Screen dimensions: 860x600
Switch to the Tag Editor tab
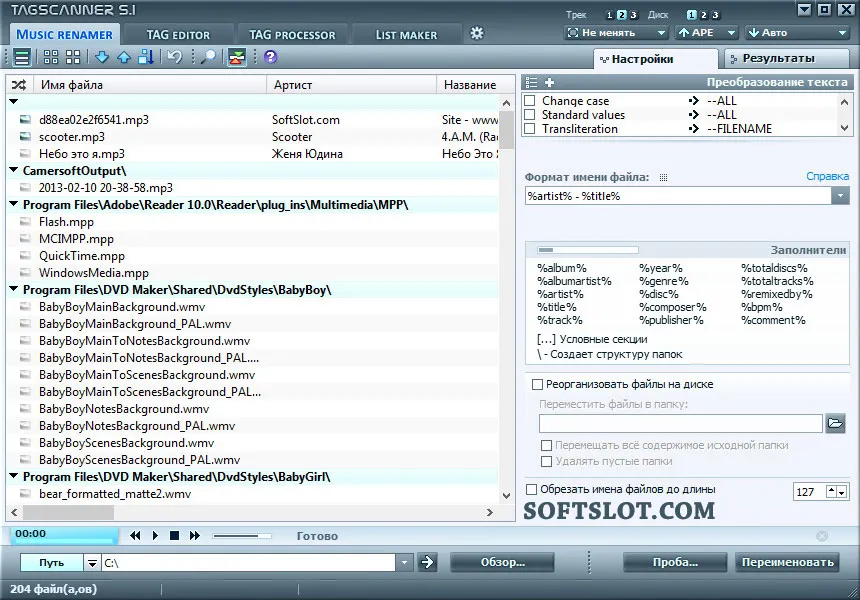(x=178, y=35)
